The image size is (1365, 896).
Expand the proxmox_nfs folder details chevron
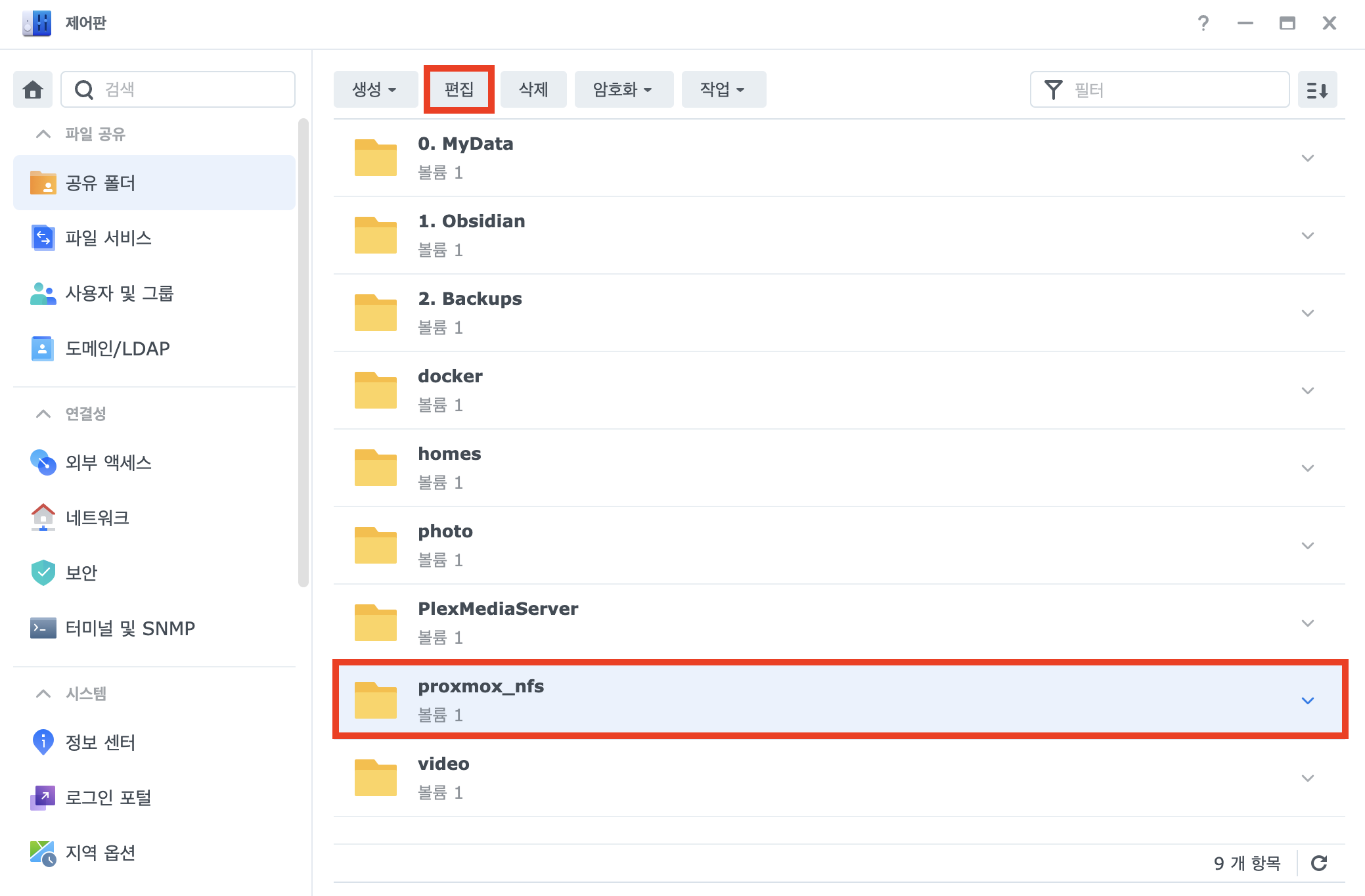[1307, 700]
